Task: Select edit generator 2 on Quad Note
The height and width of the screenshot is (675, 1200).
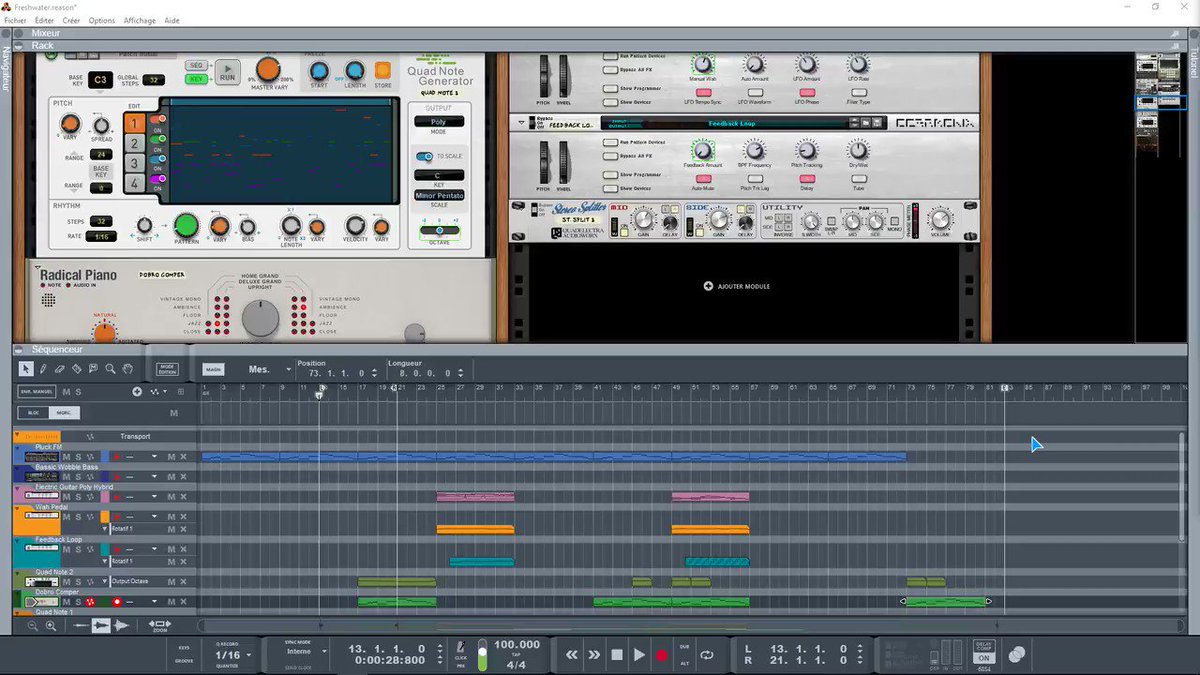Action: pyautogui.click(x=134, y=144)
